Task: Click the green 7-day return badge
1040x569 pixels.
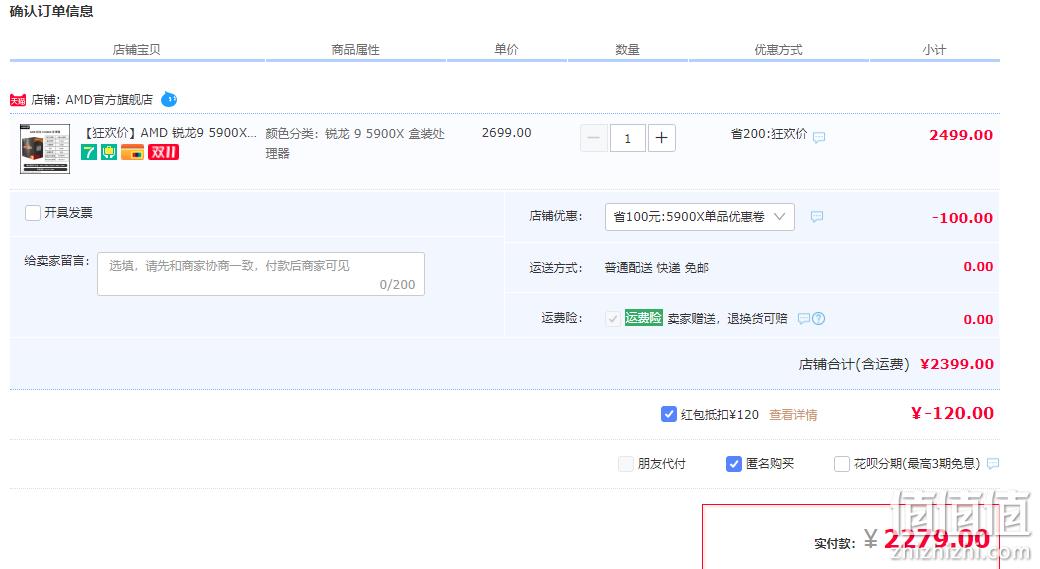Action: coord(89,153)
